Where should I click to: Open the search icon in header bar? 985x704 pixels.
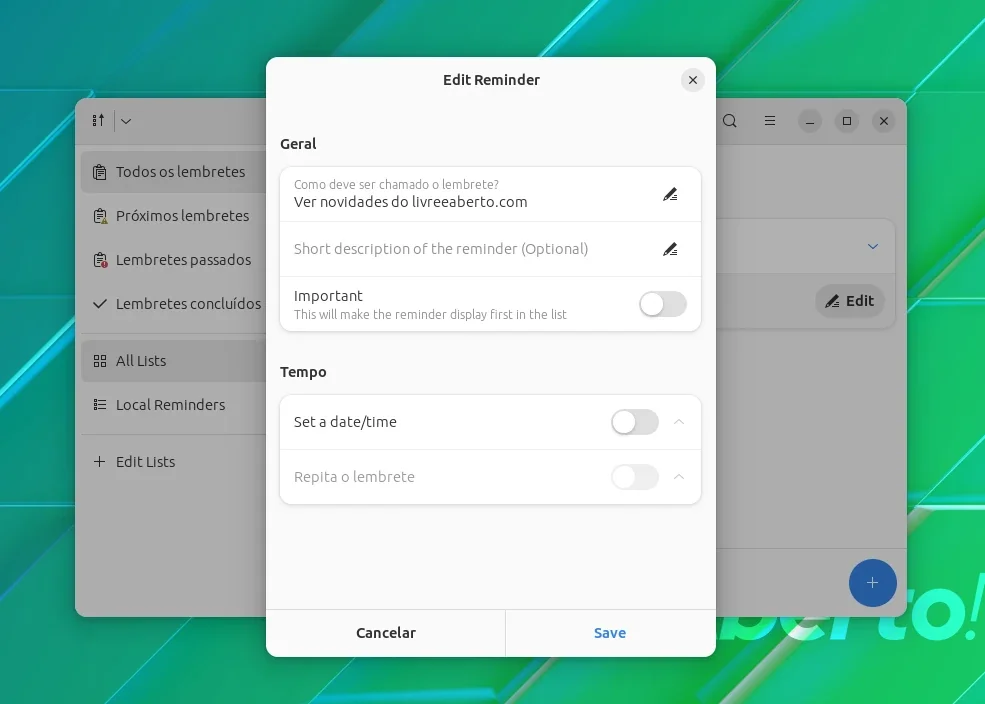tap(729, 121)
